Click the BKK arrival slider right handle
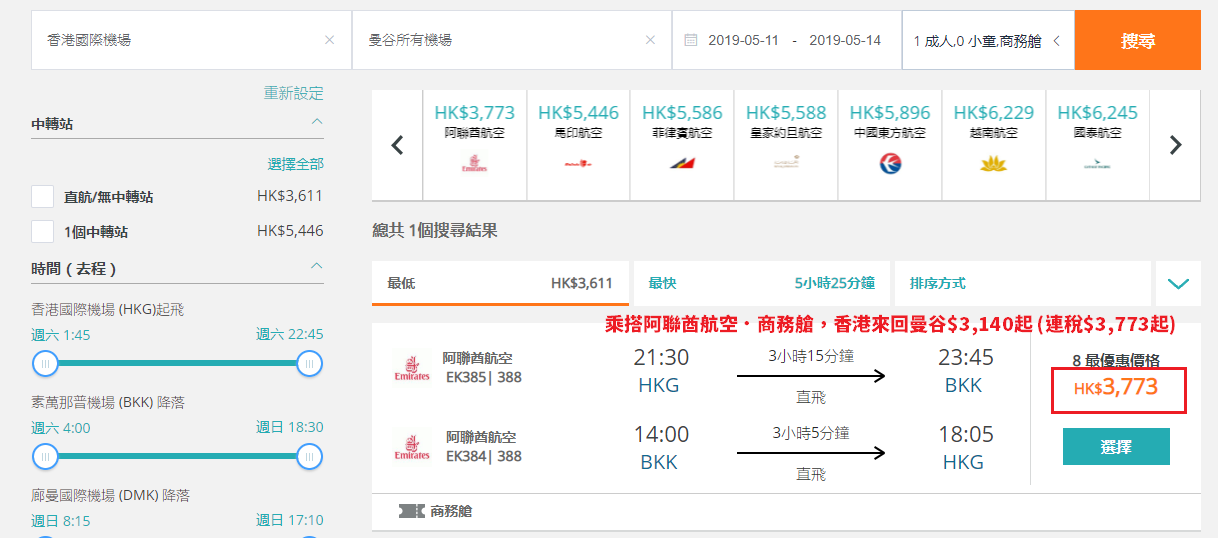The height and width of the screenshot is (538, 1218). (x=310, y=457)
